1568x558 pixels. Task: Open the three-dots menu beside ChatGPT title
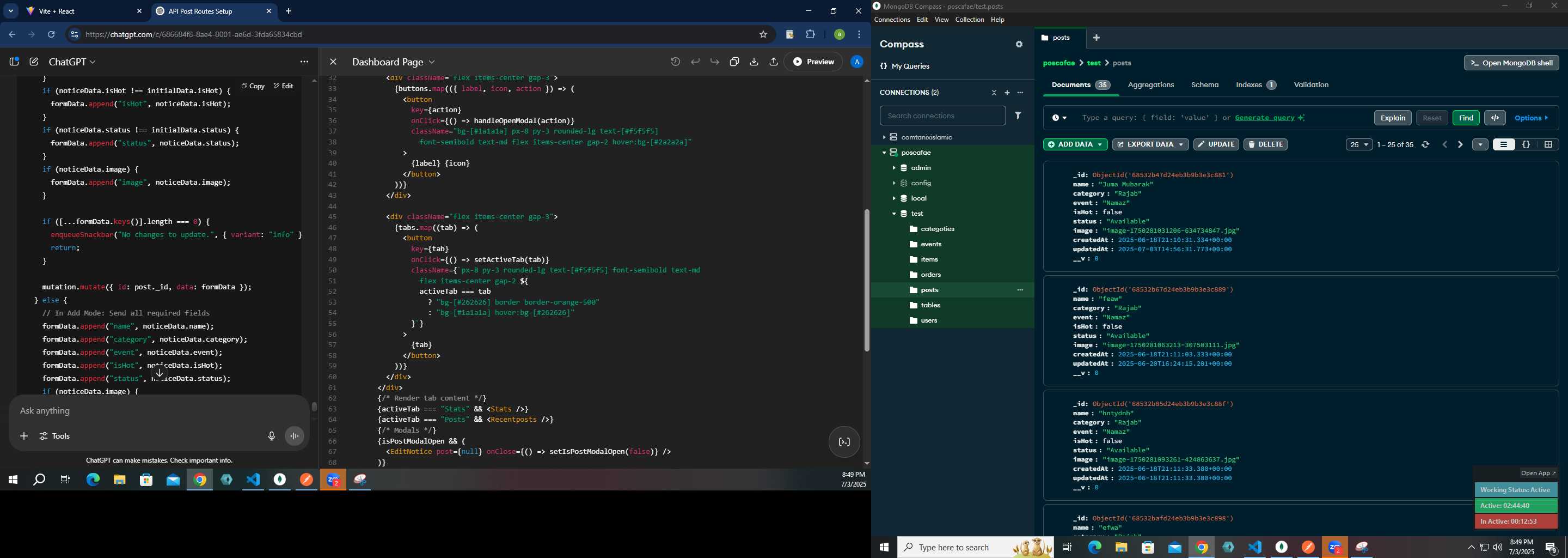click(x=304, y=62)
